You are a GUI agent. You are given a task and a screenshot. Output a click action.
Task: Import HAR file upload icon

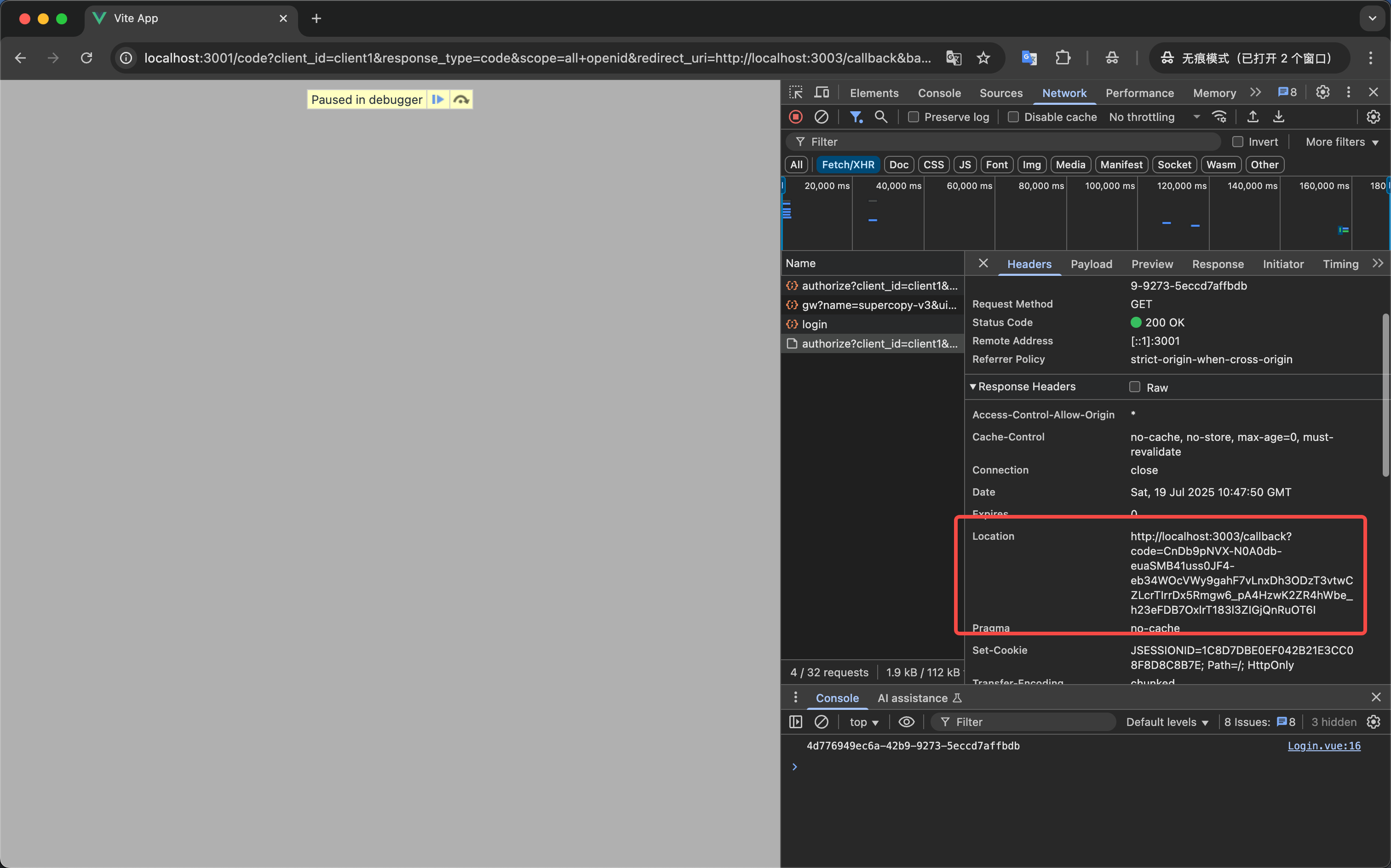[1253, 117]
